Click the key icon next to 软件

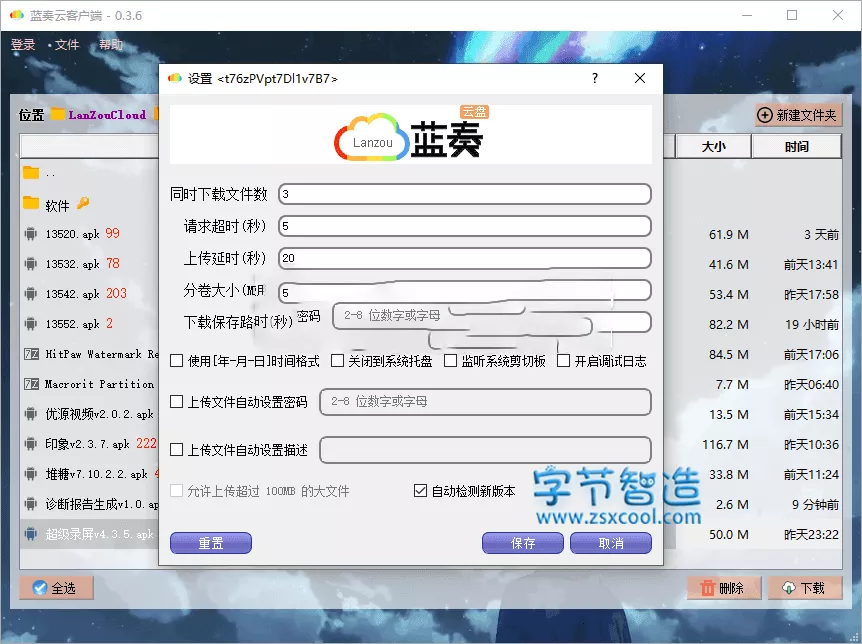83,203
